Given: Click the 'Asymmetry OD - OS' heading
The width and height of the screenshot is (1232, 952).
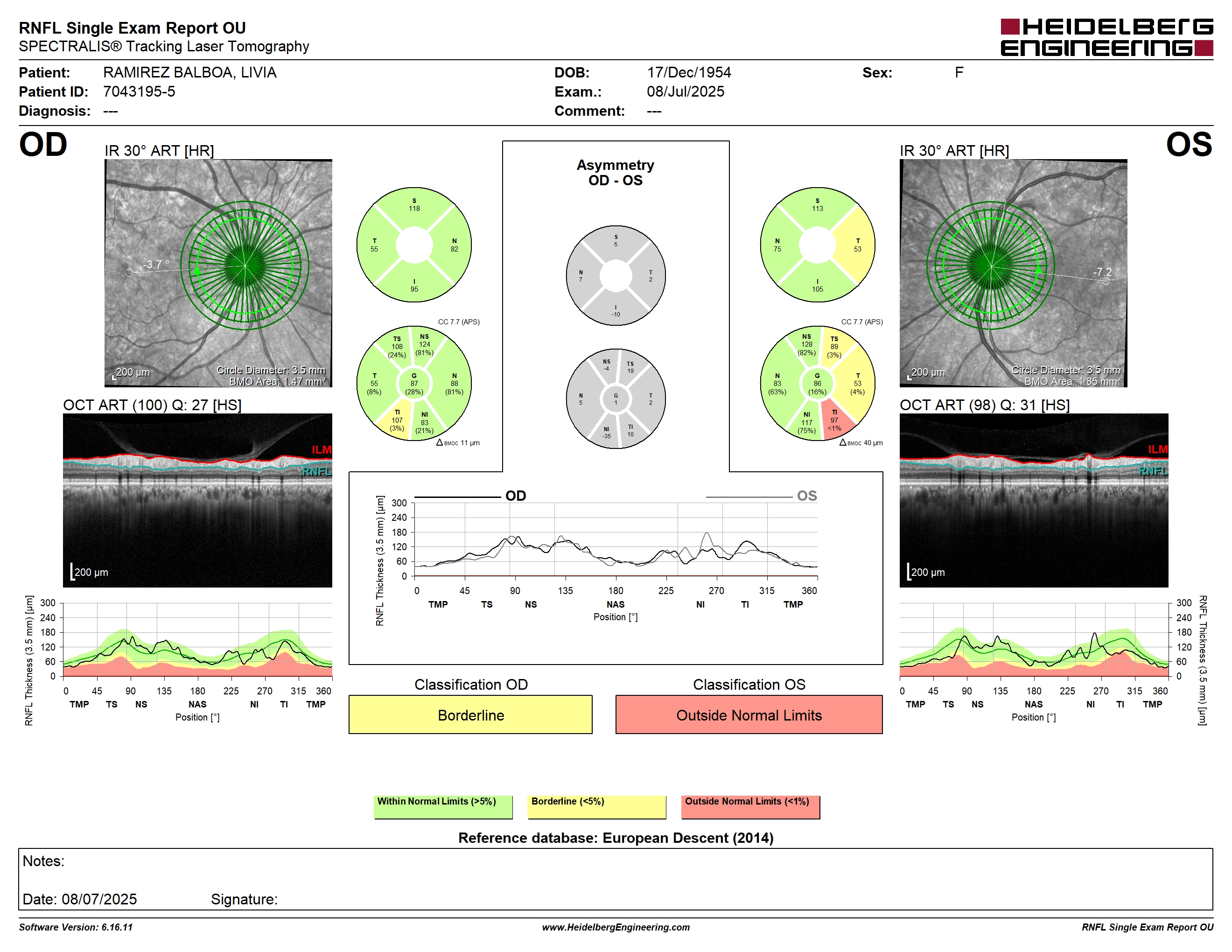Looking at the screenshot, I should tap(616, 173).
